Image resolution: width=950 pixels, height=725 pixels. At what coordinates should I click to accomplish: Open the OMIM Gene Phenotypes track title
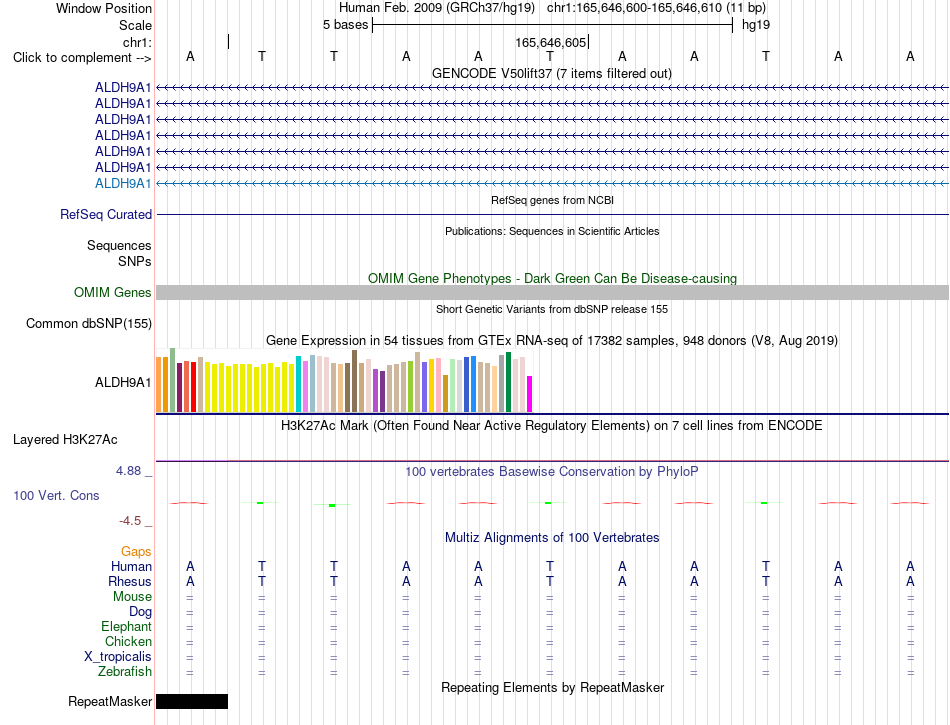[552, 279]
